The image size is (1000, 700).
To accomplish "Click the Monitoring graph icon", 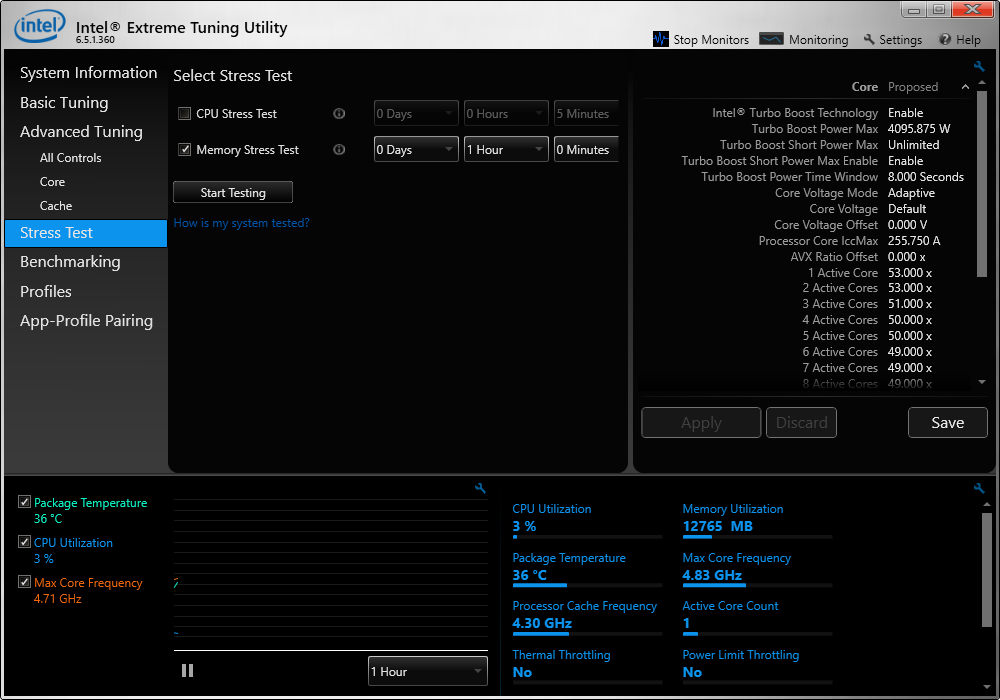I will [x=771, y=39].
